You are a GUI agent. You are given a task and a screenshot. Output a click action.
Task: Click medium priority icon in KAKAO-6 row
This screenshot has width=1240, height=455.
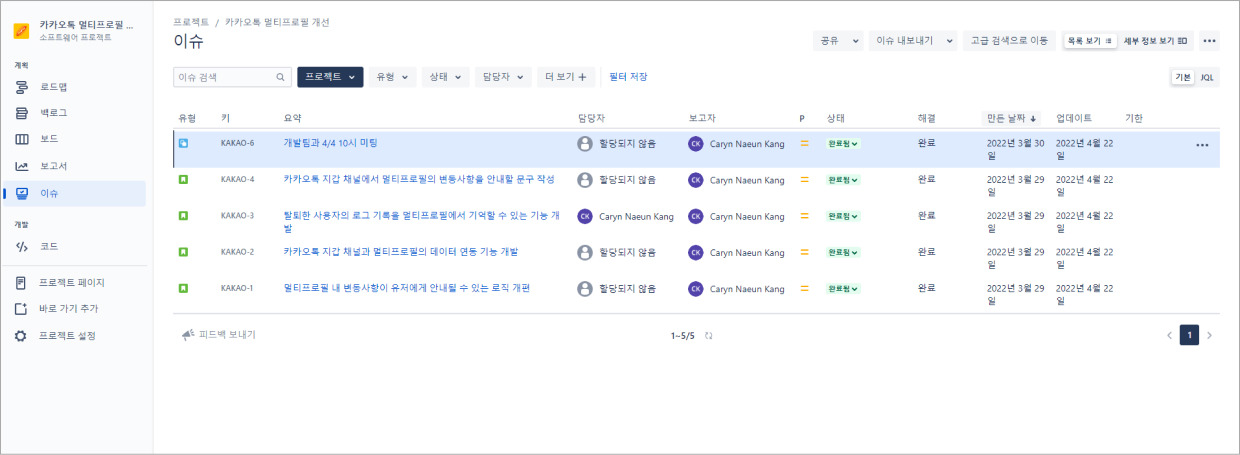804,144
